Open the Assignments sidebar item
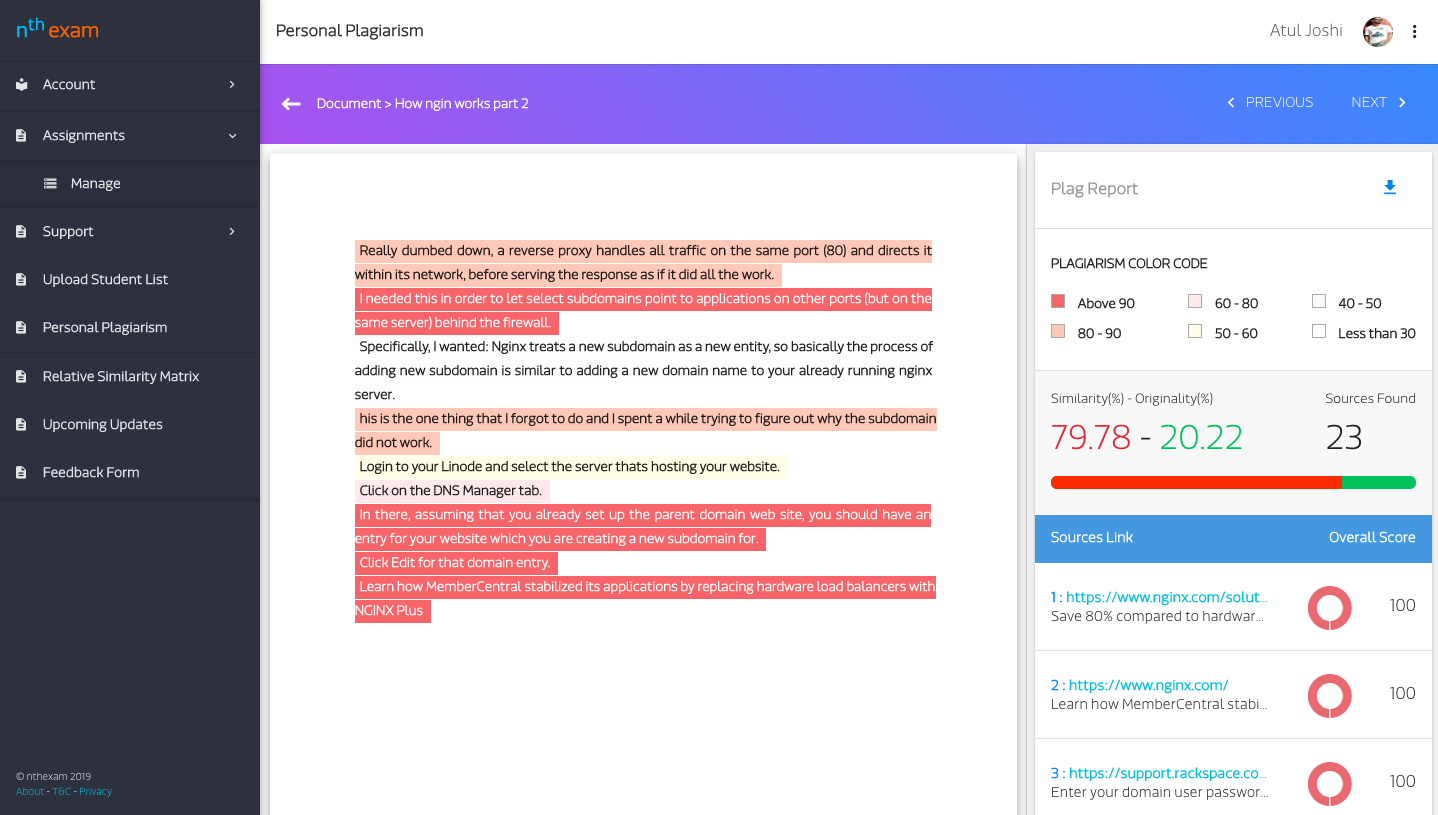The height and width of the screenshot is (815, 1438). [x=130, y=136]
